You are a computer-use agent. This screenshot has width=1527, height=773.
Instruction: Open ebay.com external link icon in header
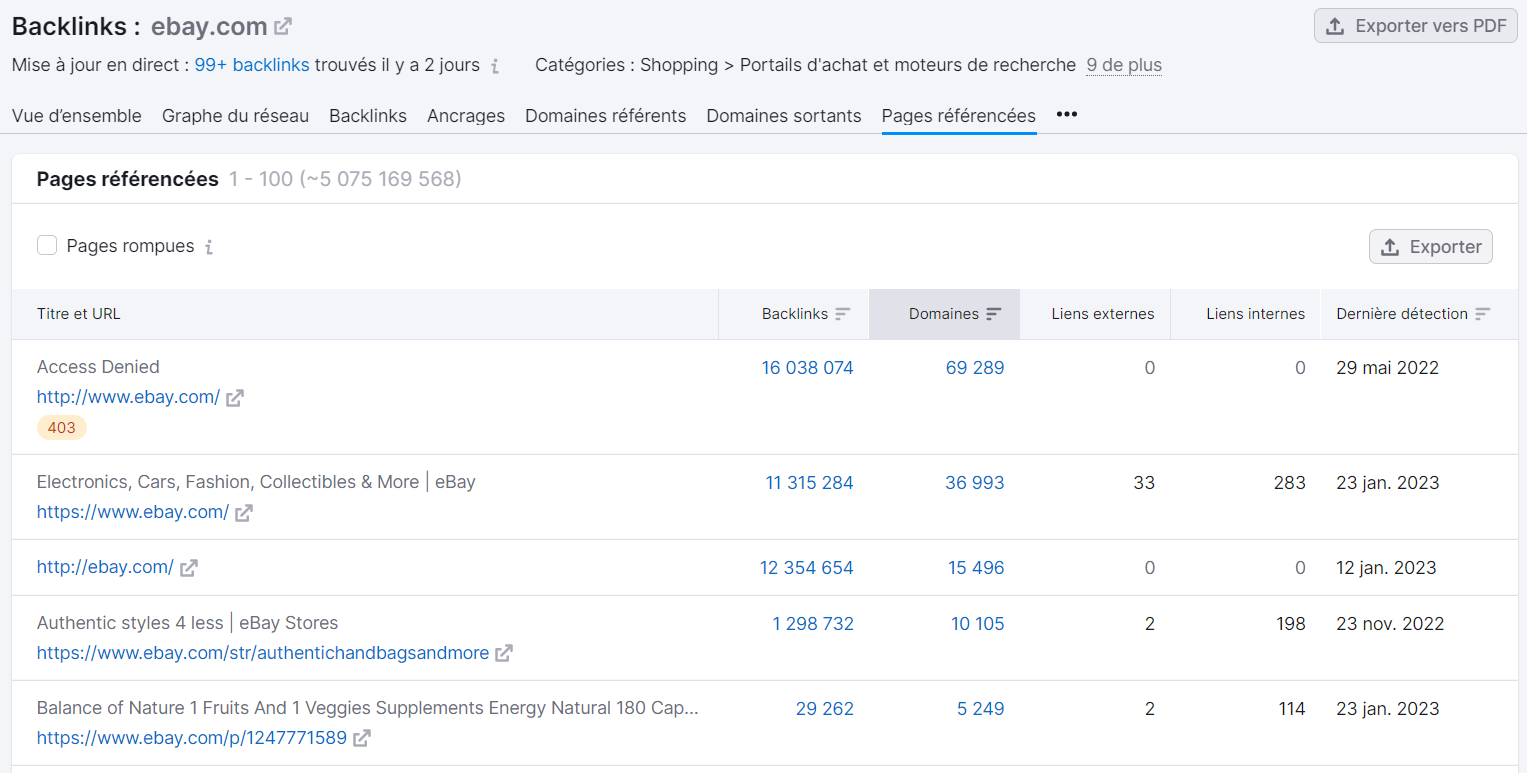pos(283,27)
